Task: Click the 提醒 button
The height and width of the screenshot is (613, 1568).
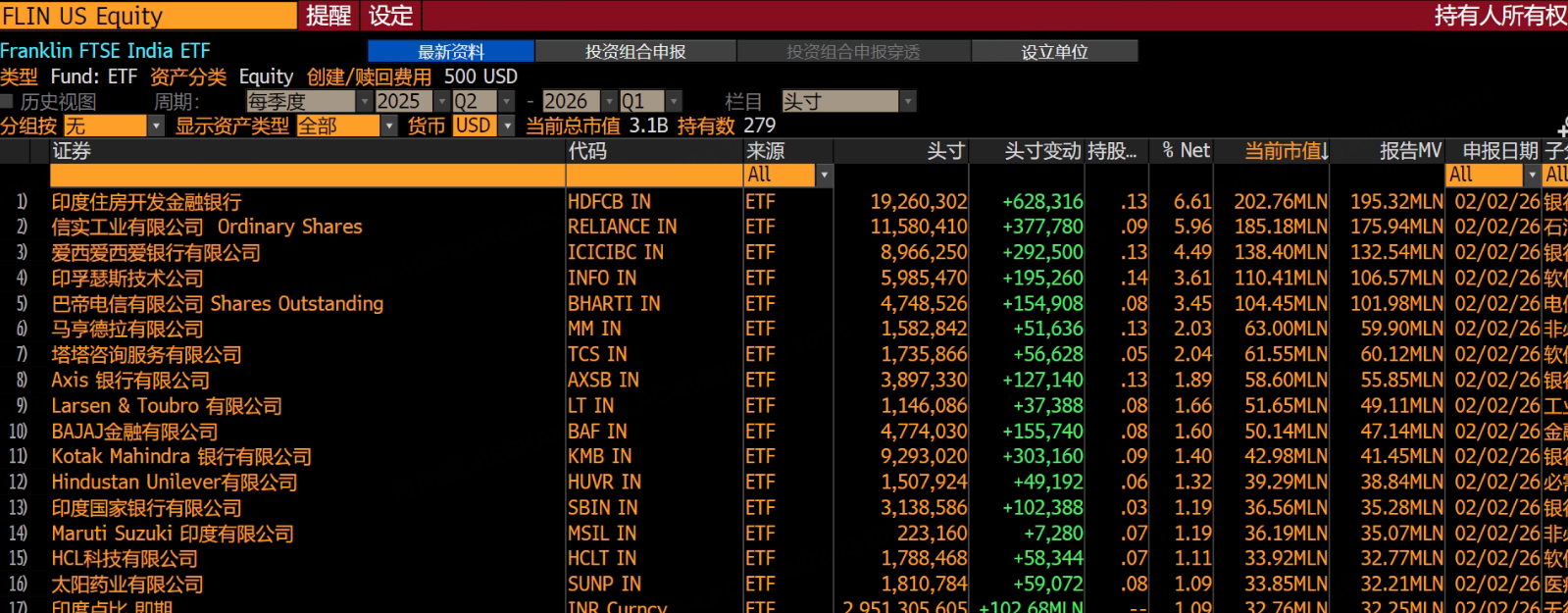Action: point(329,16)
